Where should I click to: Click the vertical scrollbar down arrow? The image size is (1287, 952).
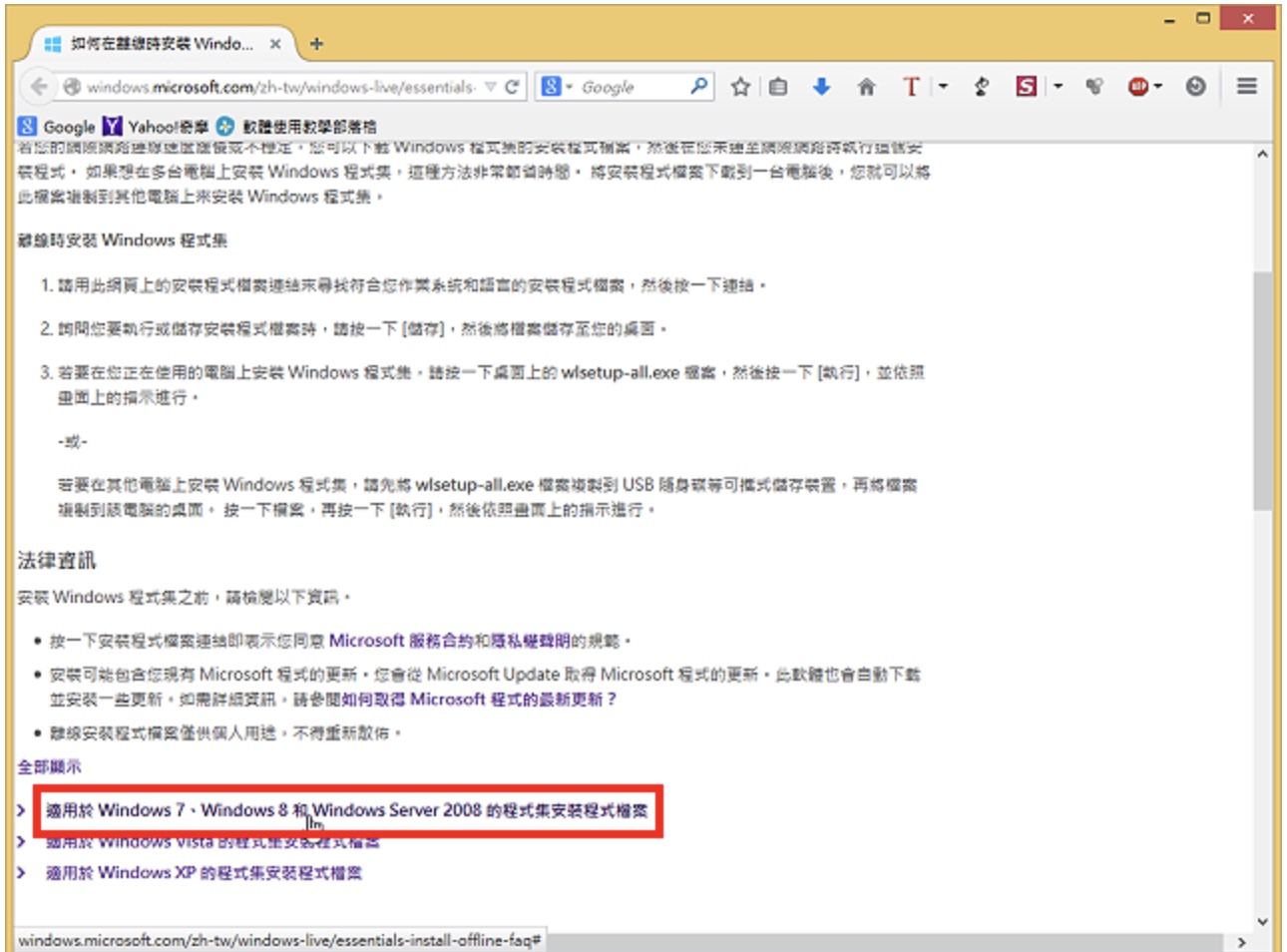(1262, 921)
